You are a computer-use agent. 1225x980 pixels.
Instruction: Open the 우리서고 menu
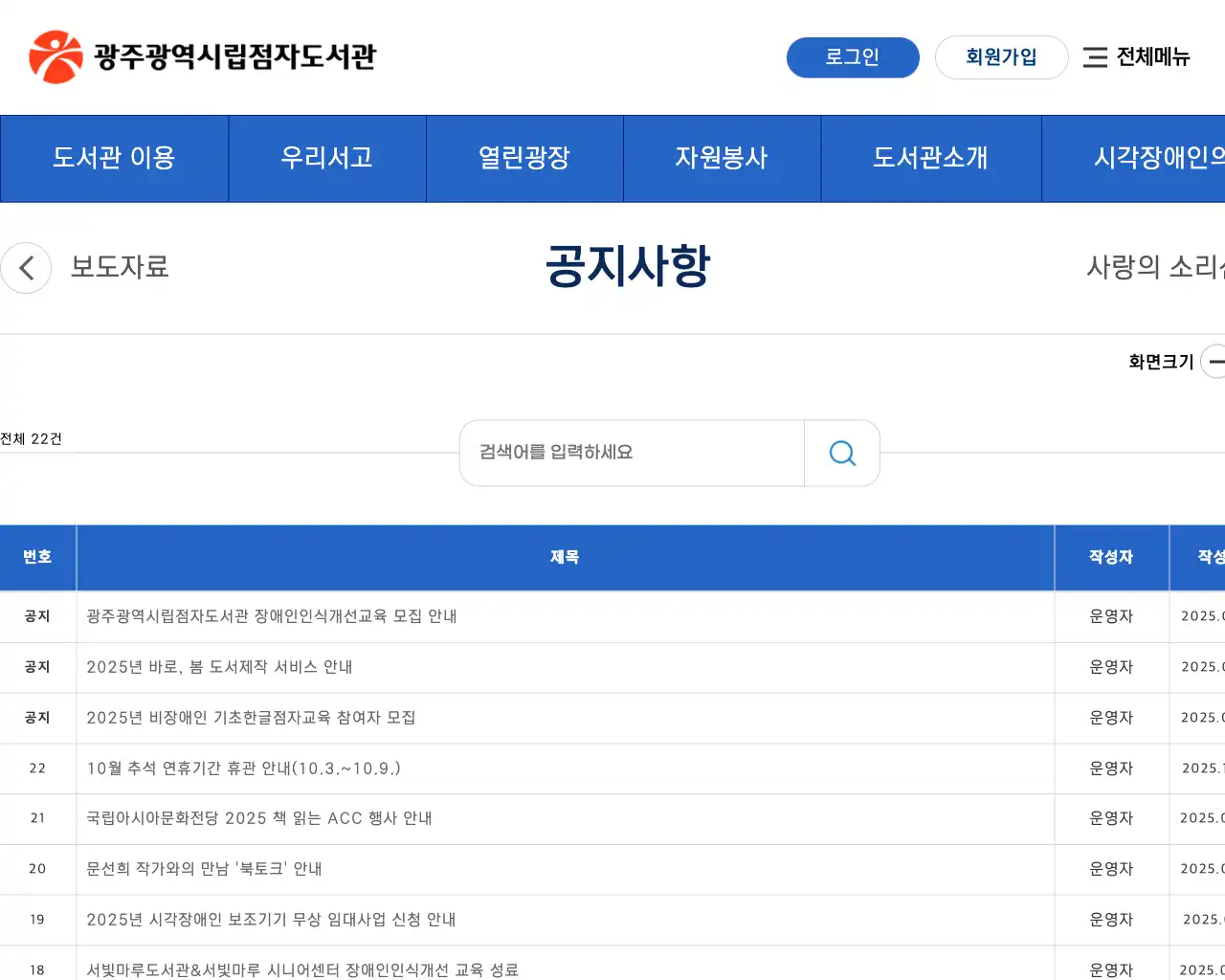[x=327, y=159]
